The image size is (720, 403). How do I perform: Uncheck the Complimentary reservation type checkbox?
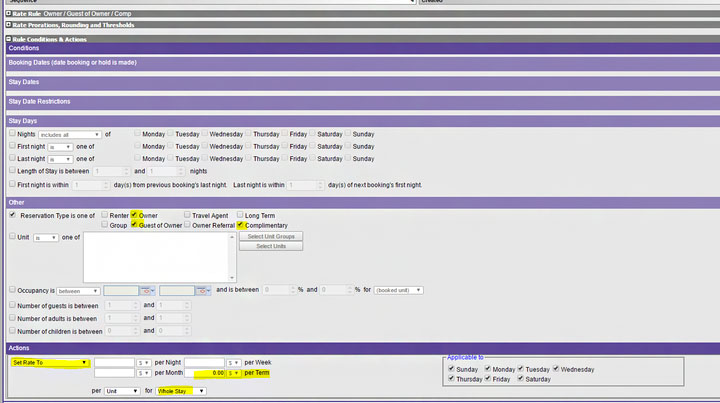coord(241,225)
